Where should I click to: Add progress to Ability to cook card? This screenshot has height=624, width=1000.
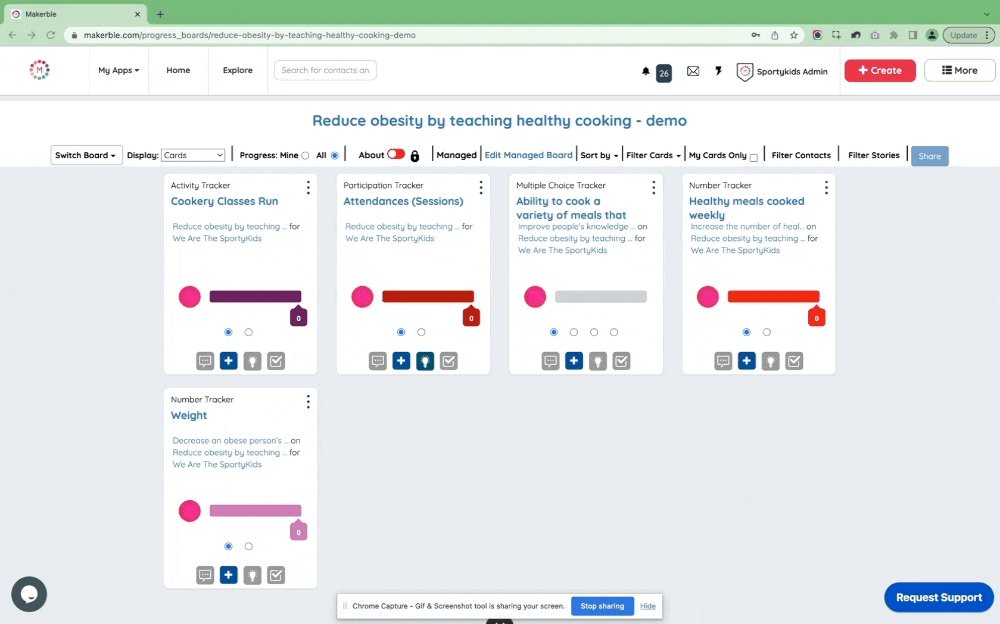click(x=574, y=360)
